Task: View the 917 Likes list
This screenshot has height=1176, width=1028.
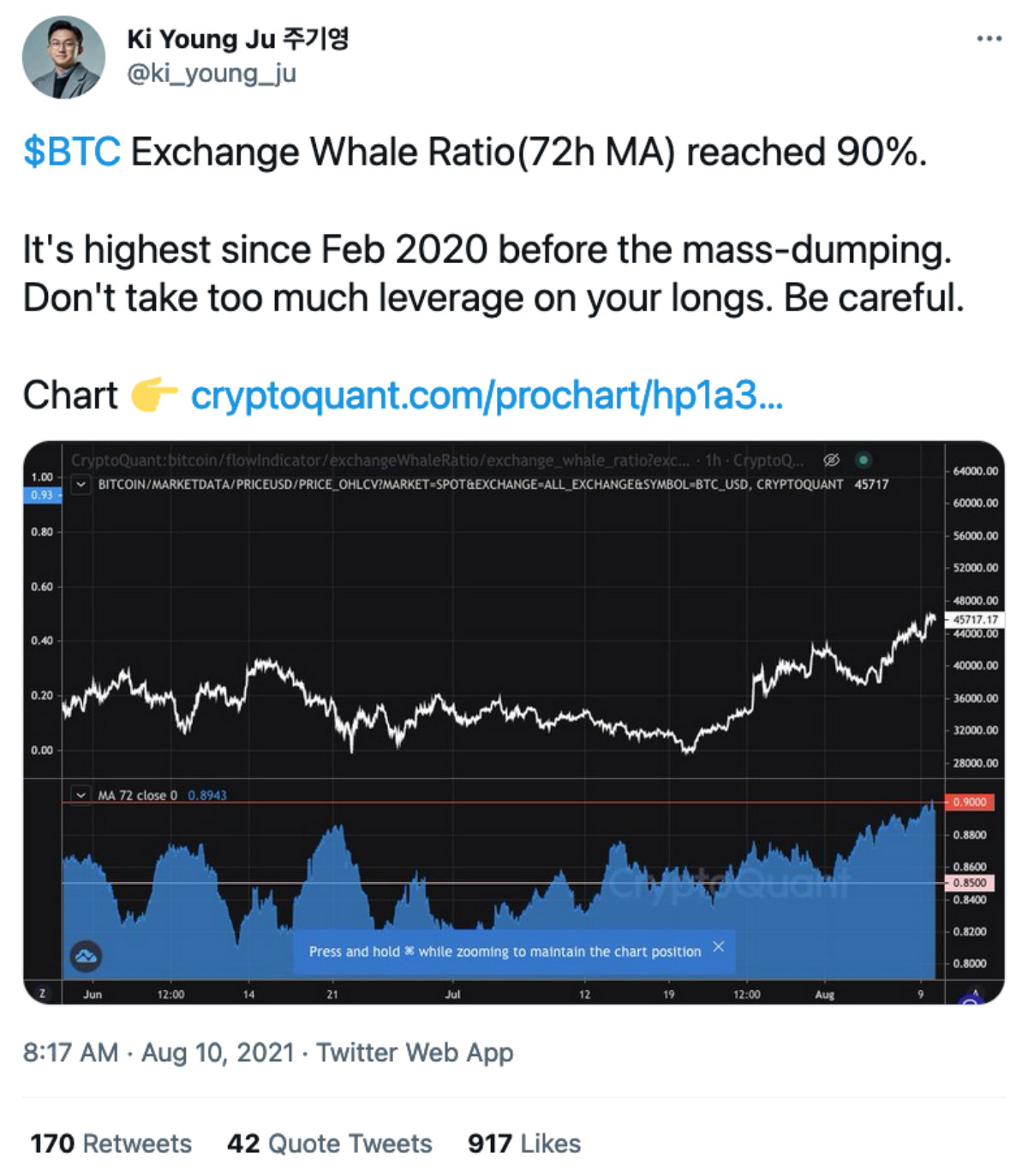Action: pos(523,1143)
